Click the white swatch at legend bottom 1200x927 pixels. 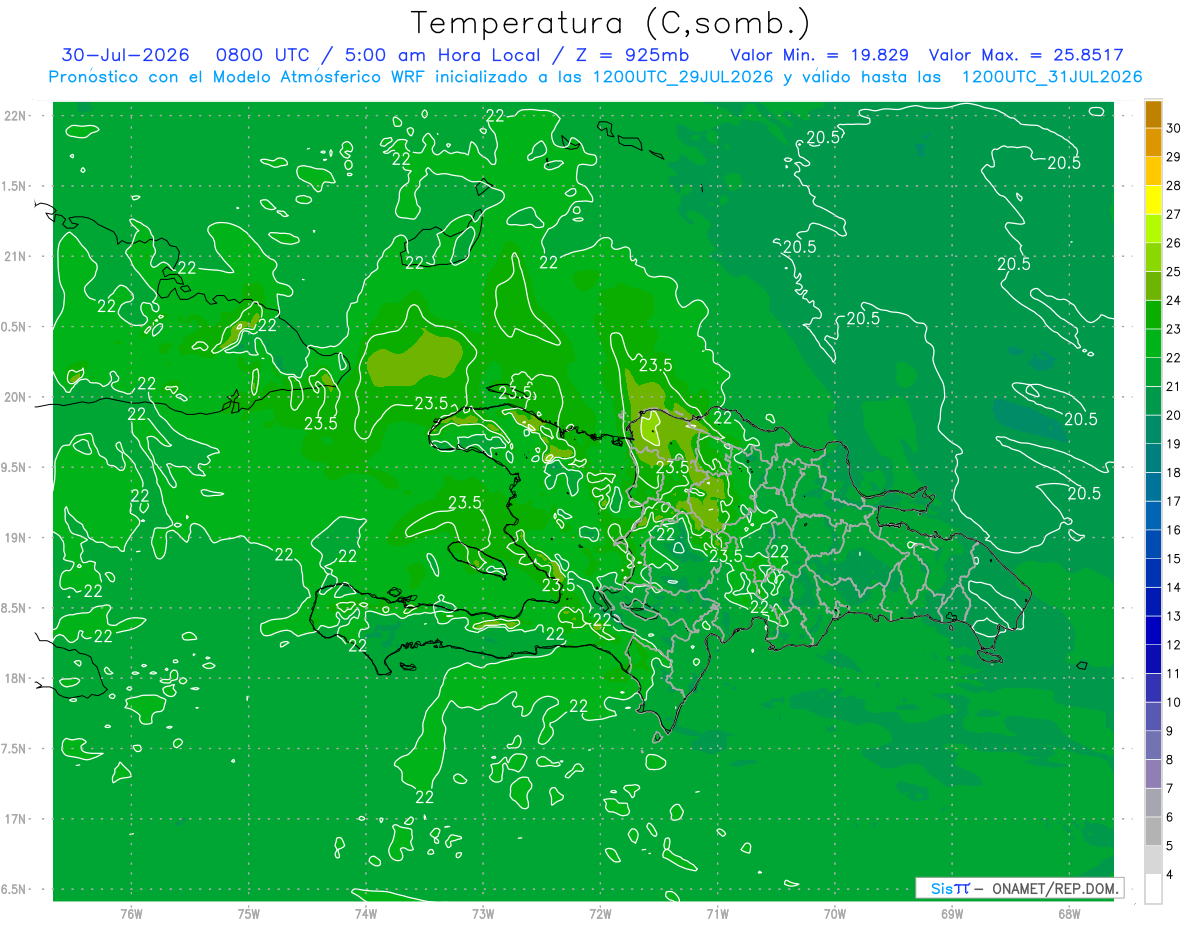1153,889
